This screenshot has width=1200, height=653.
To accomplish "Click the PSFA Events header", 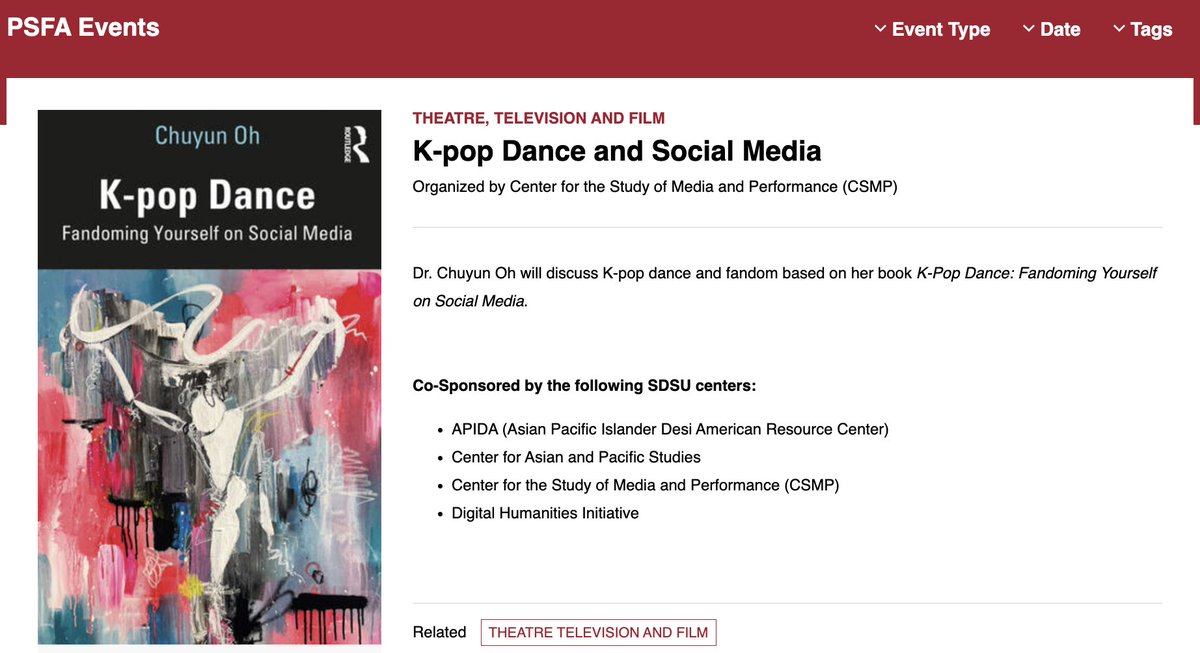I will (83, 27).
